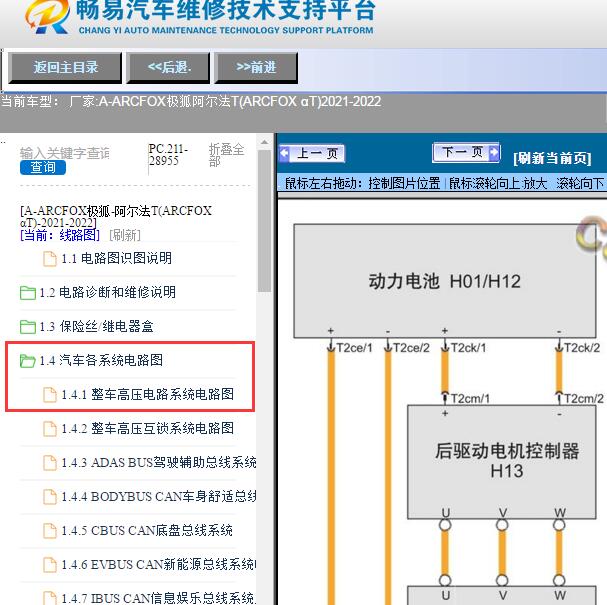Expand 1.2 电路诊断和维修说明 folder

coord(108,292)
